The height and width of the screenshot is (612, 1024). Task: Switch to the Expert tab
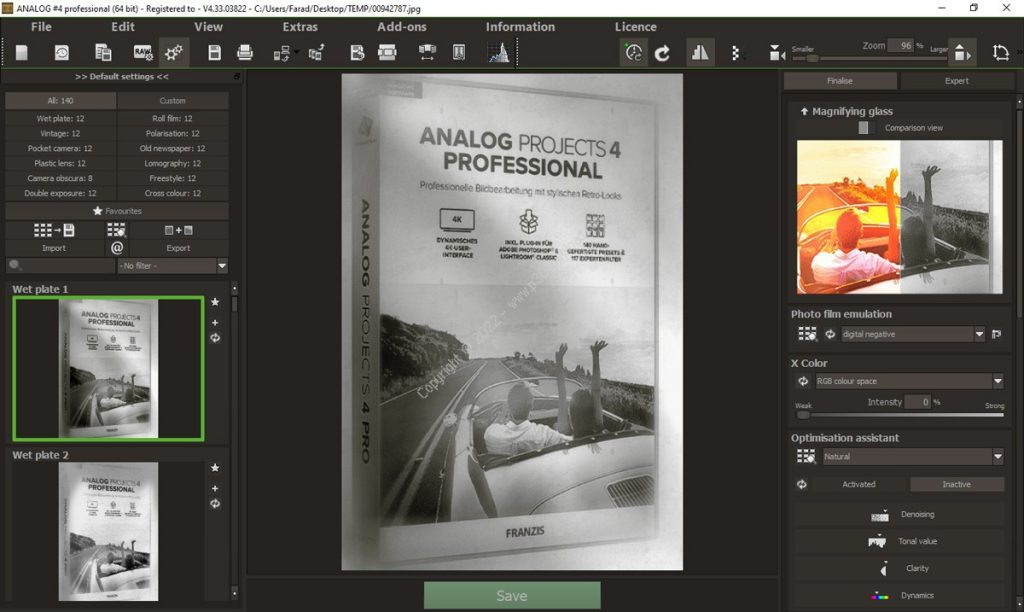point(956,80)
